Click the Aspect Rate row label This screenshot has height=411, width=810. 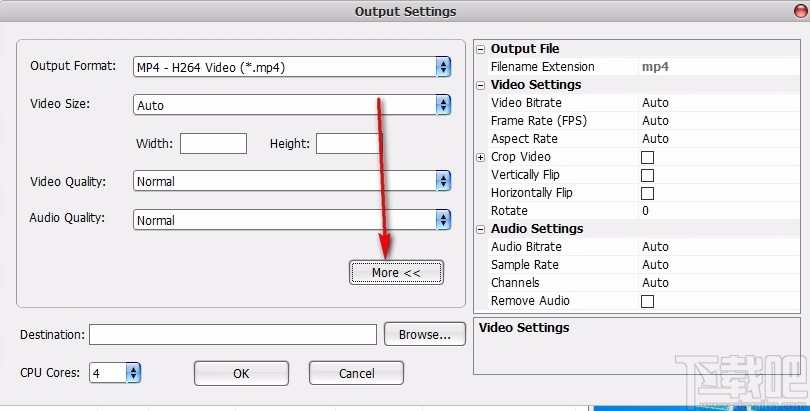coord(524,139)
